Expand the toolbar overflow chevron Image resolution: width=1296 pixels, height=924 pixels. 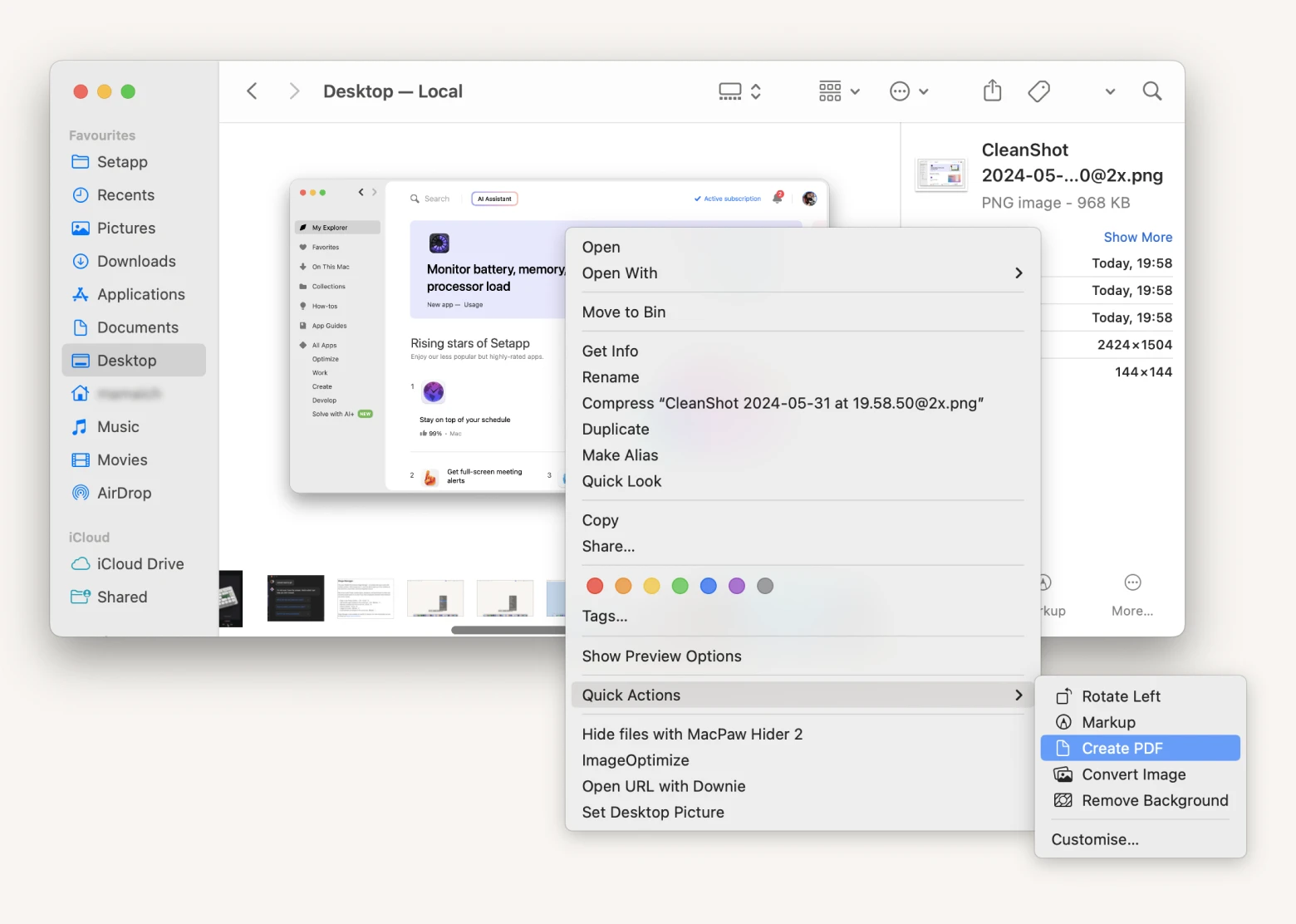1110,91
